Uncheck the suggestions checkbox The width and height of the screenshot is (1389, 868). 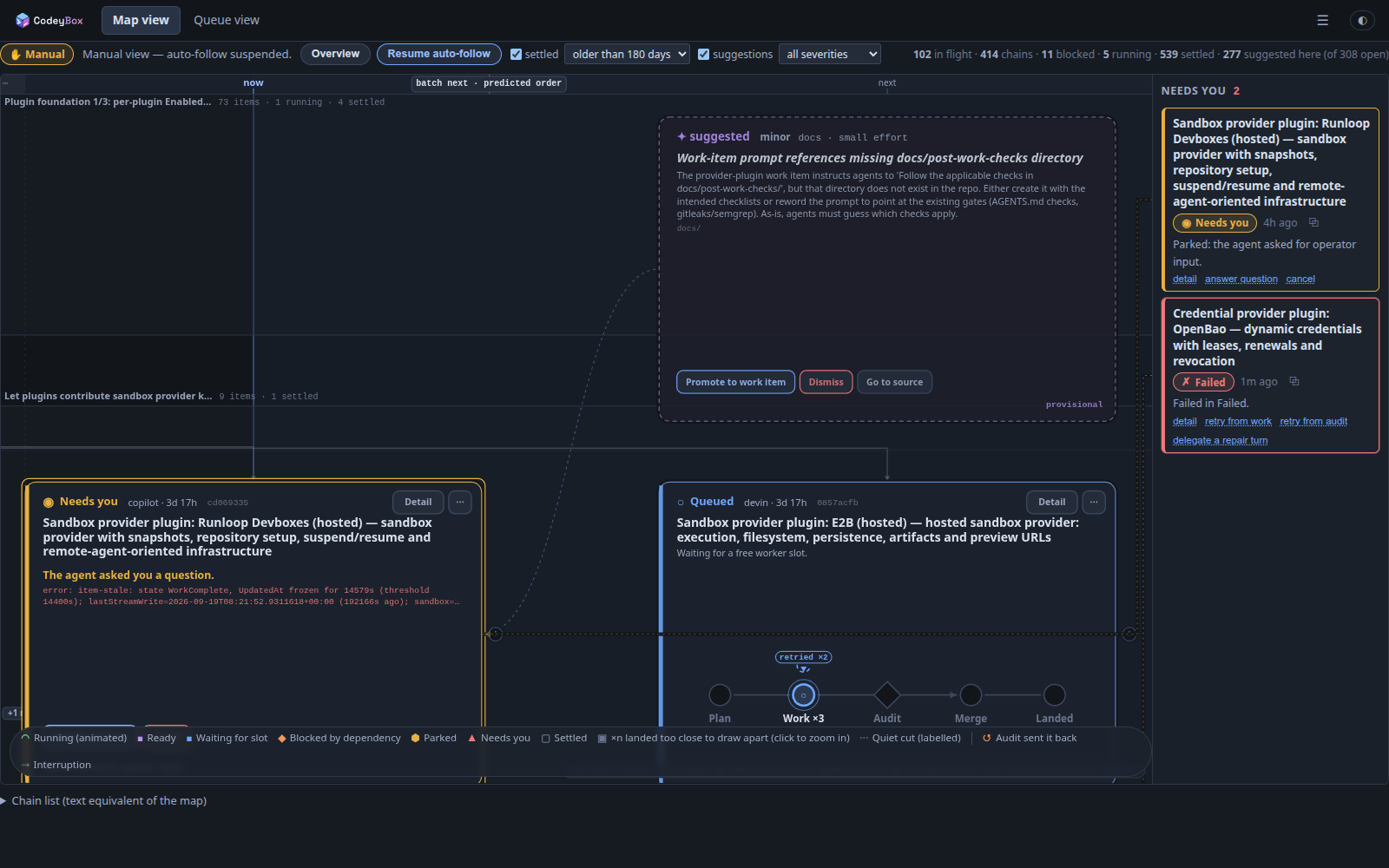click(x=704, y=54)
